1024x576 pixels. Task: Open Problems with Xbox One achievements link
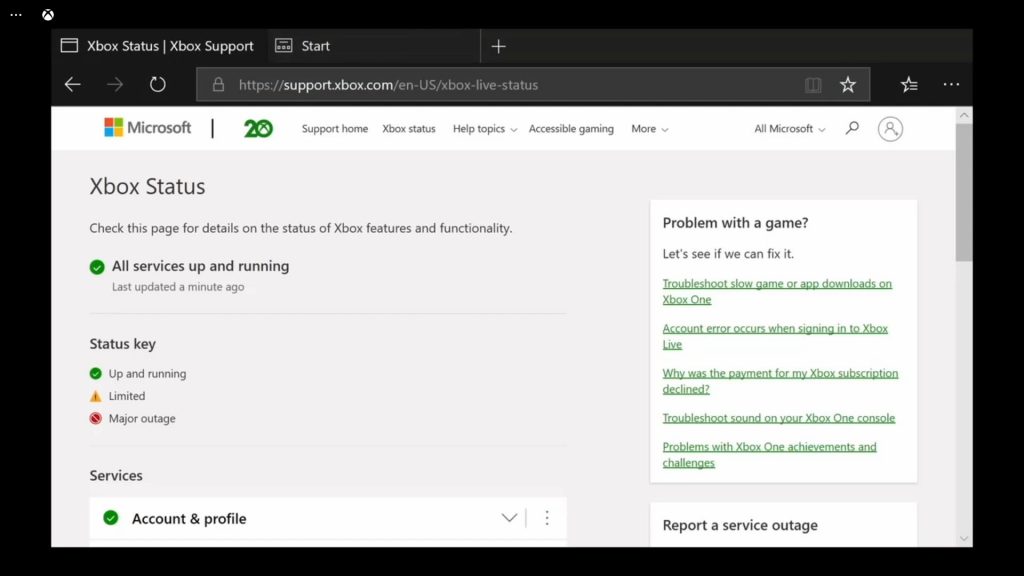pyautogui.click(x=769, y=455)
